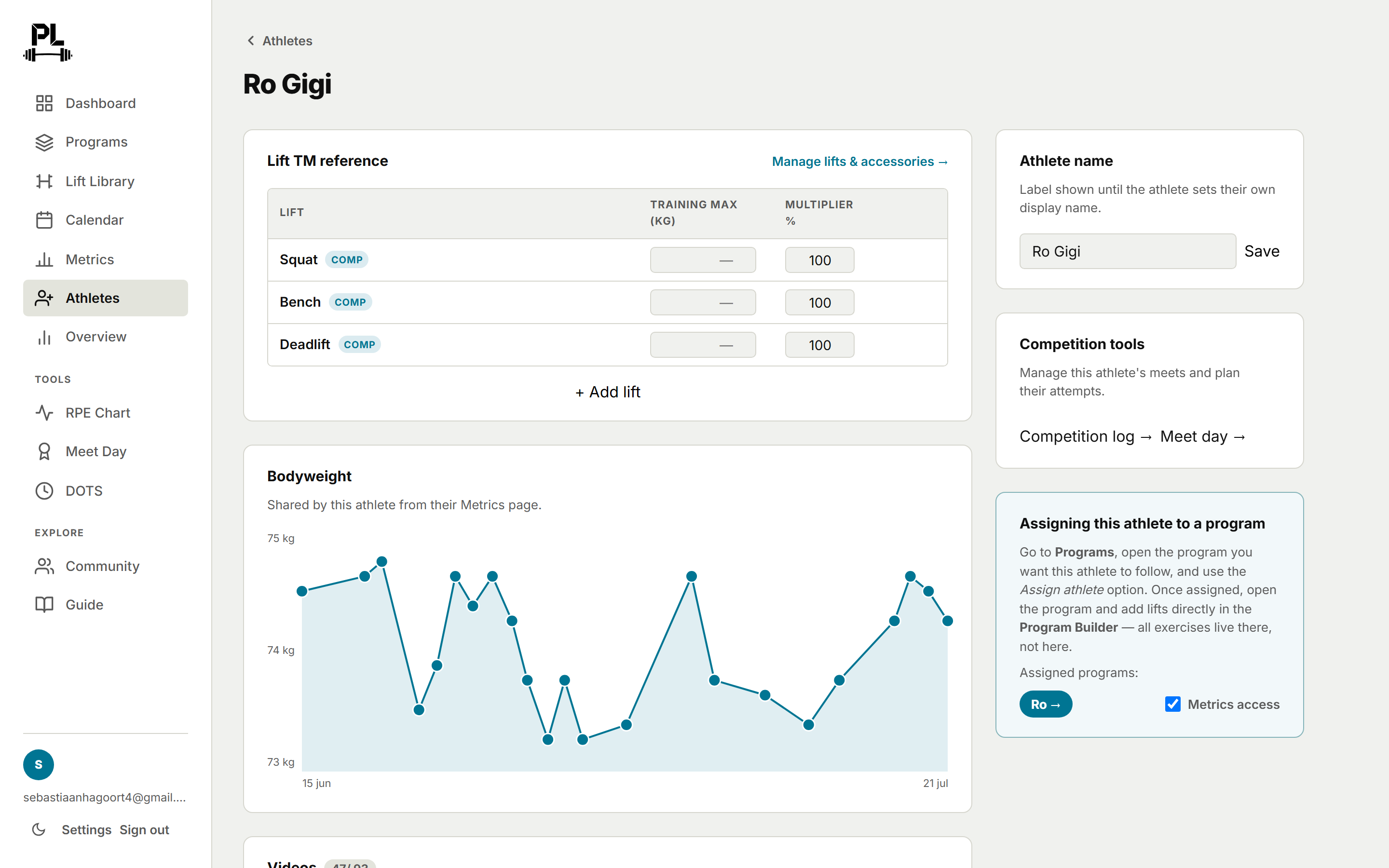Click the Meet Day medal icon
The image size is (1389, 868).
pos(44,452)
